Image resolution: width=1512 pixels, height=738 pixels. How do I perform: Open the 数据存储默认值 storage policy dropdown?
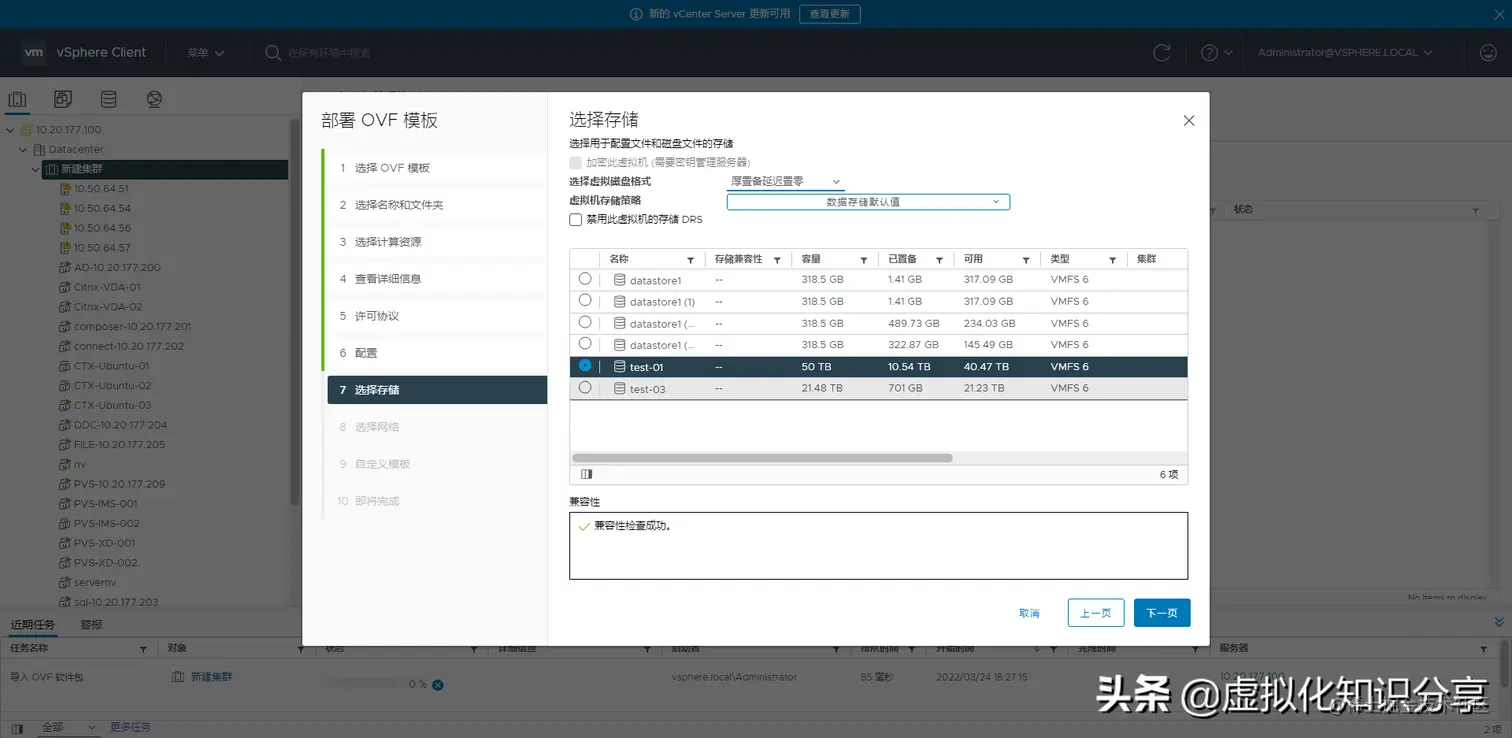pyautogui.click(x=867, y=201)
